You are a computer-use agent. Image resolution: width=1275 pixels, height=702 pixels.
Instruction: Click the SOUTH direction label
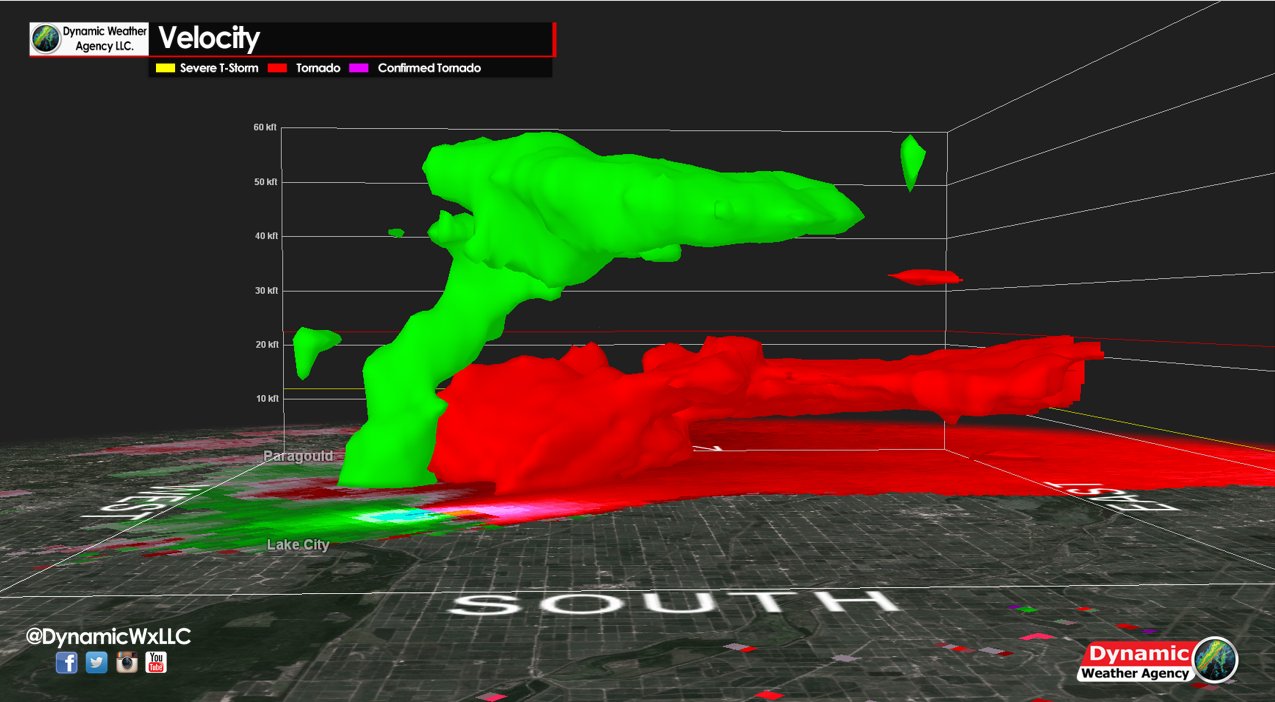pos(671,603)
